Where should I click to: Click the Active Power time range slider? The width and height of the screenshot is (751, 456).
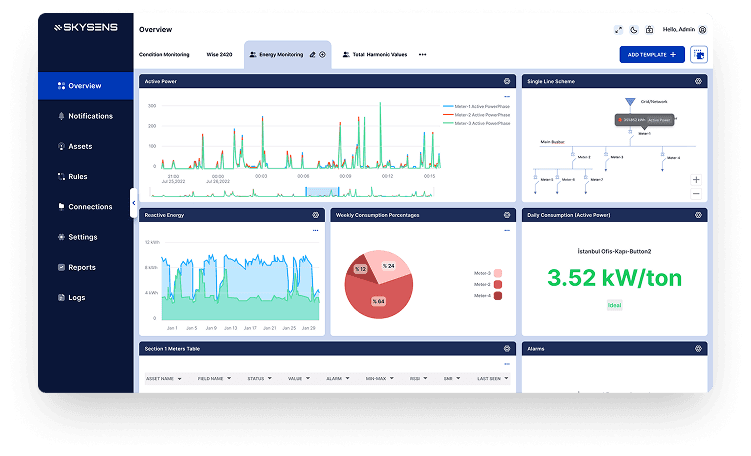322,191
